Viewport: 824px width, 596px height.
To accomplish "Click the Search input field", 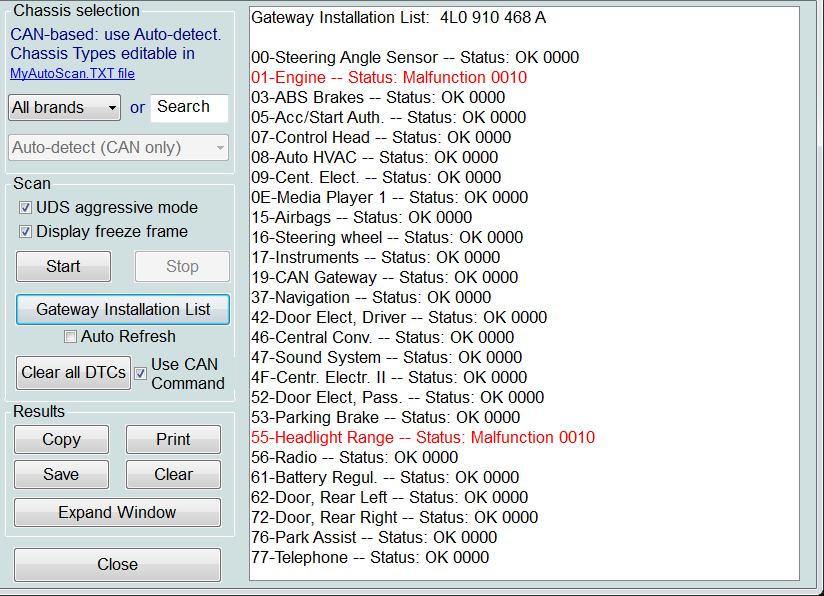I will [x=189, y=107].
